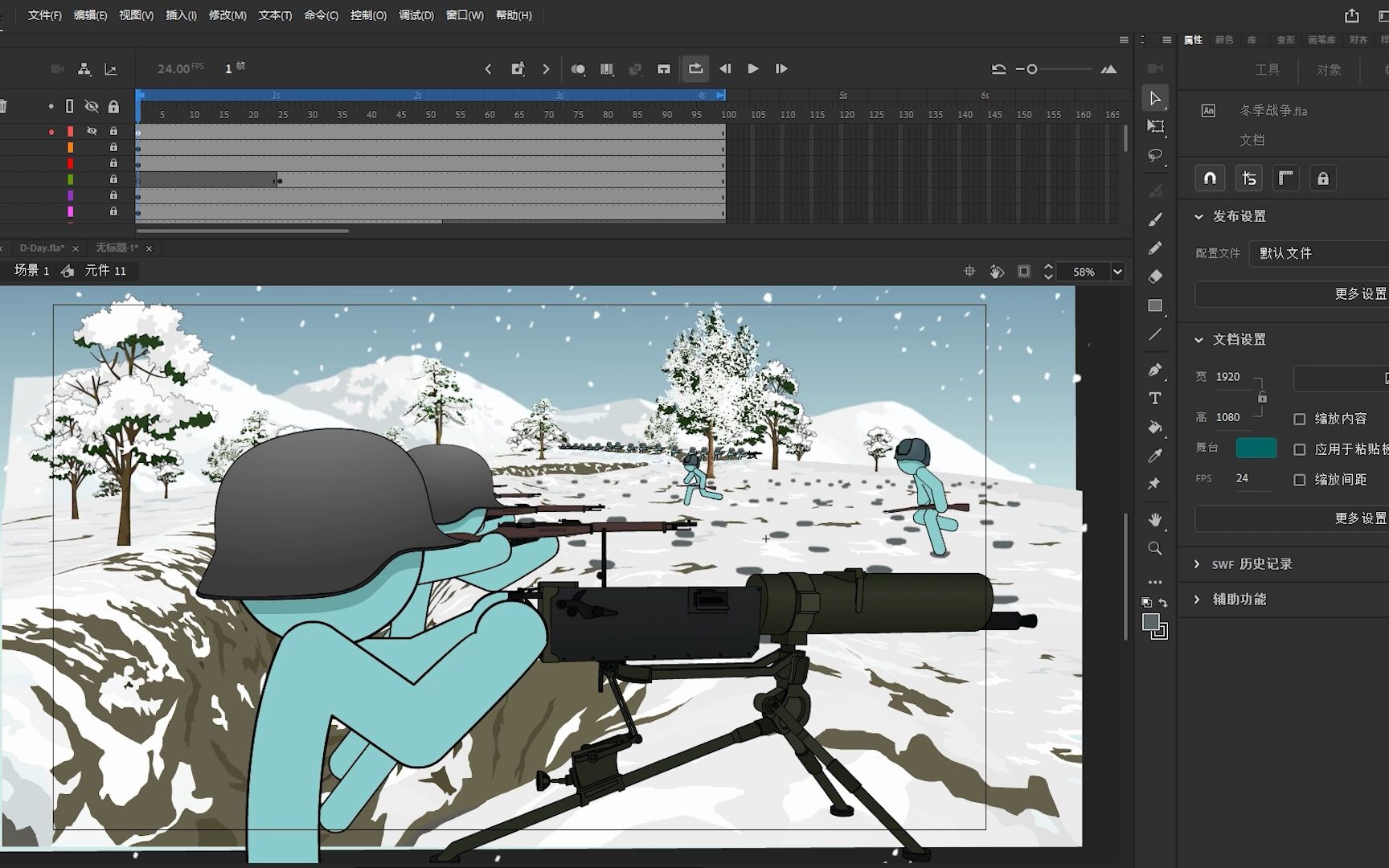
Task: Open the 文件(F) menu
Action: coord(44,15)
